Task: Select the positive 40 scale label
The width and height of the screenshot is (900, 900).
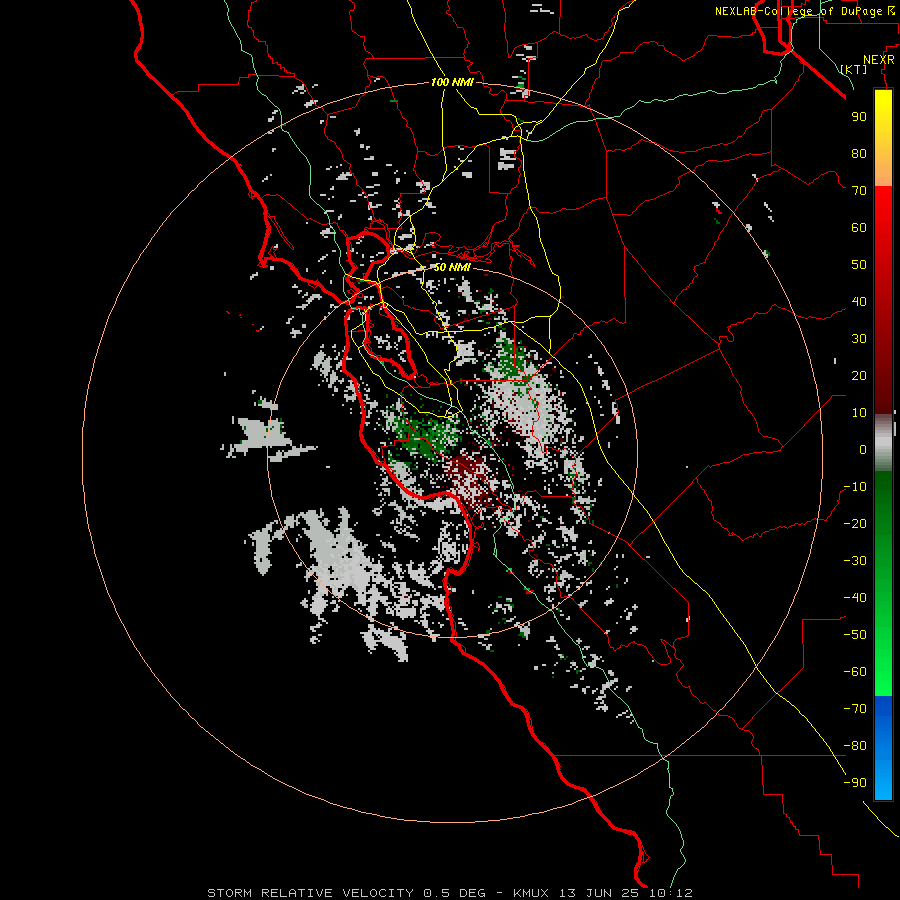Action: [859, 301]
